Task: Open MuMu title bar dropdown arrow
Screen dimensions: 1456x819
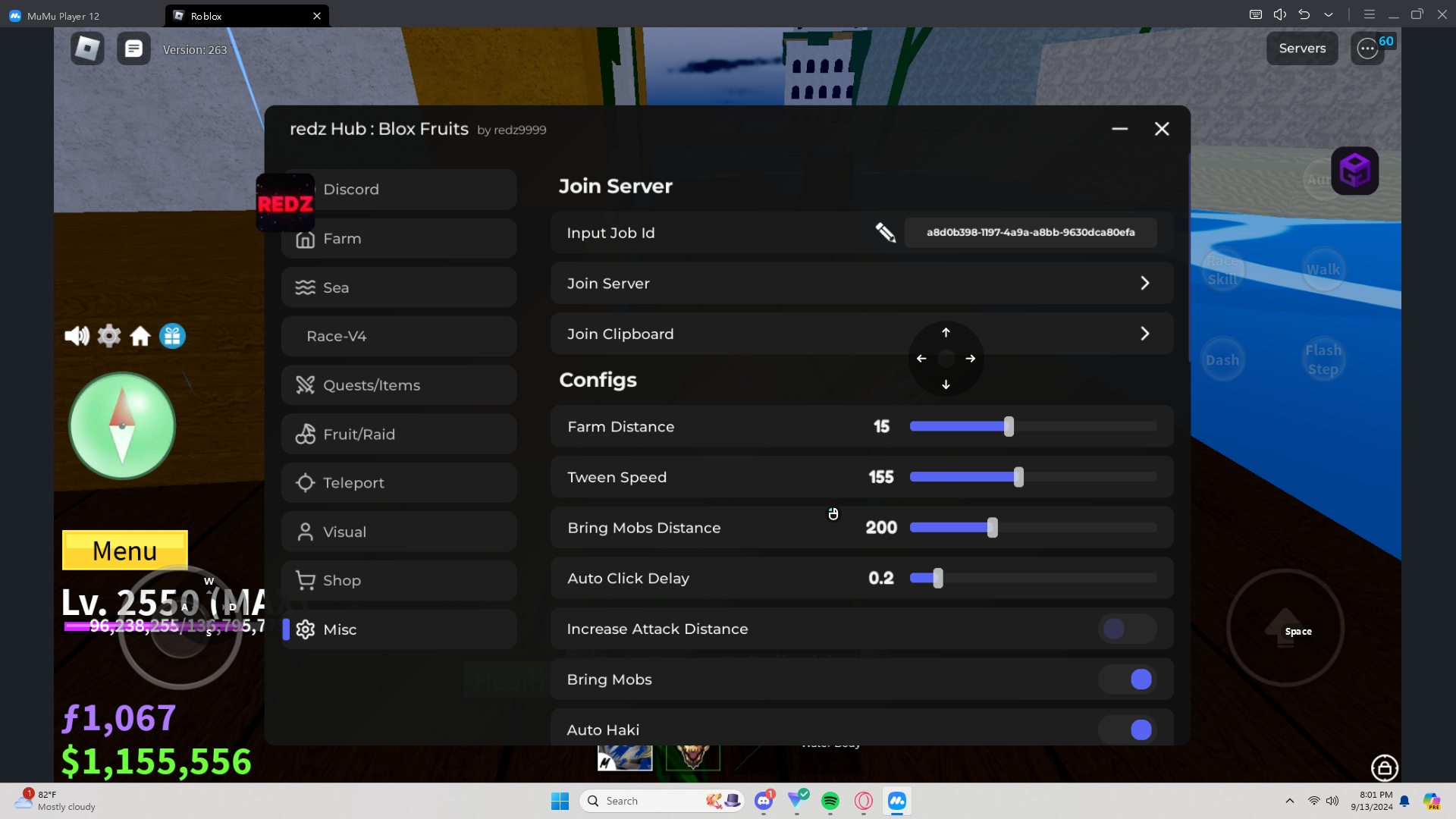Action: point(1329,14)
